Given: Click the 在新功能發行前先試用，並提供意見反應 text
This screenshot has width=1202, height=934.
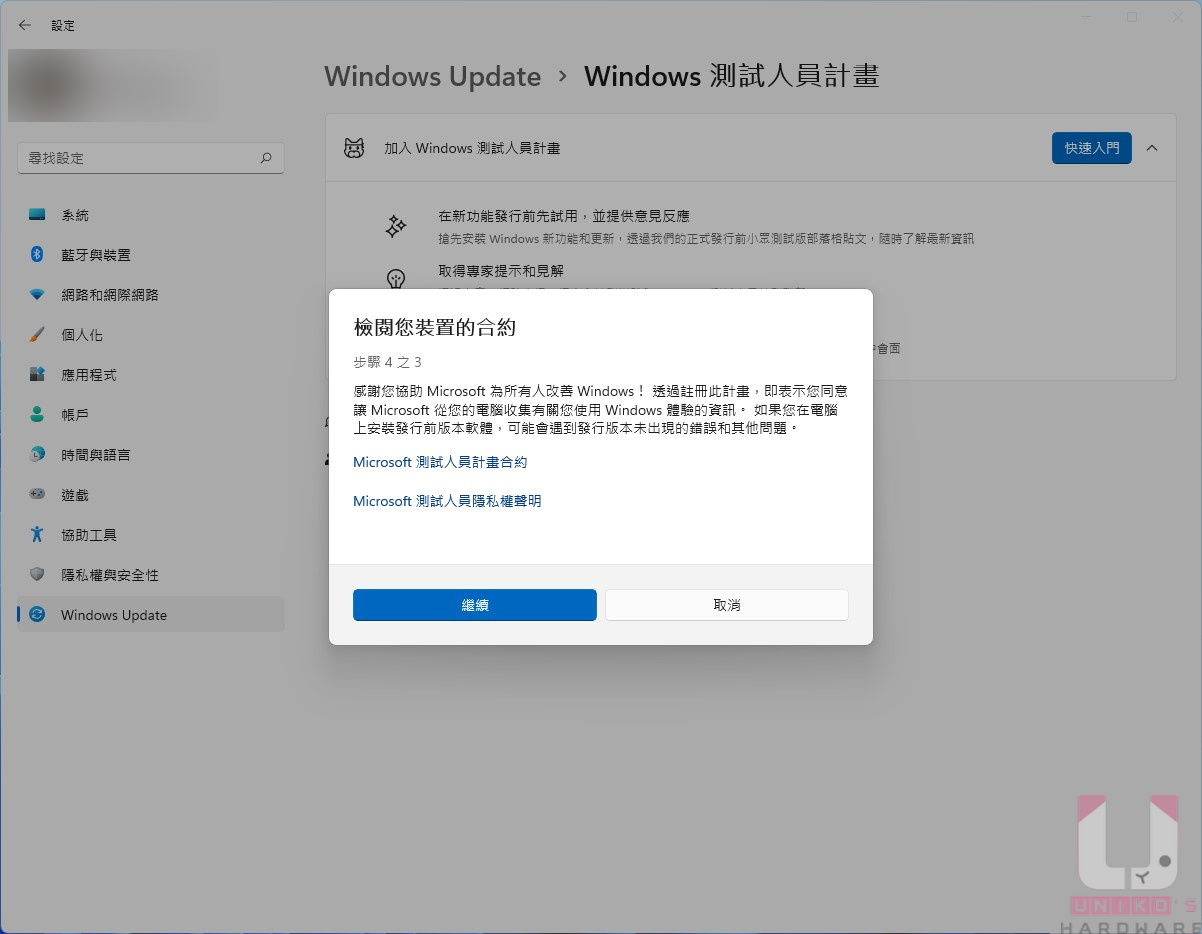Looking at the screenshot, I should coord(564,216).
